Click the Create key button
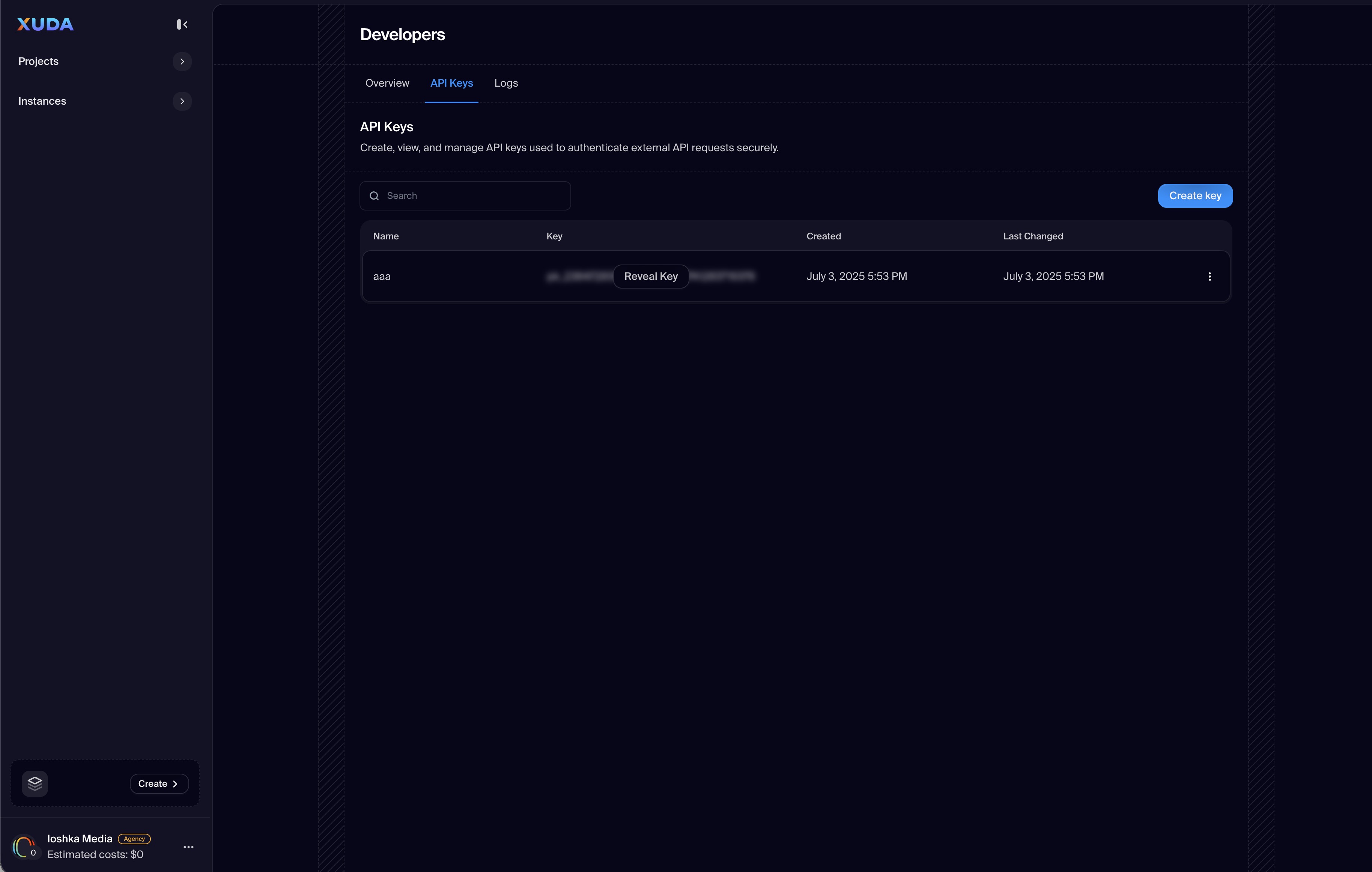The image size is (1372, 872). [1195, 196]
